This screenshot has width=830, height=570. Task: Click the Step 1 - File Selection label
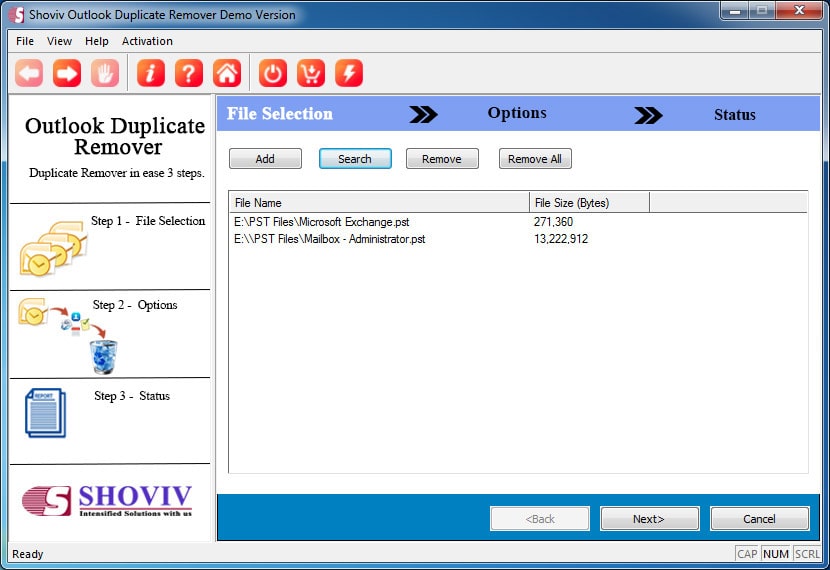148,221
